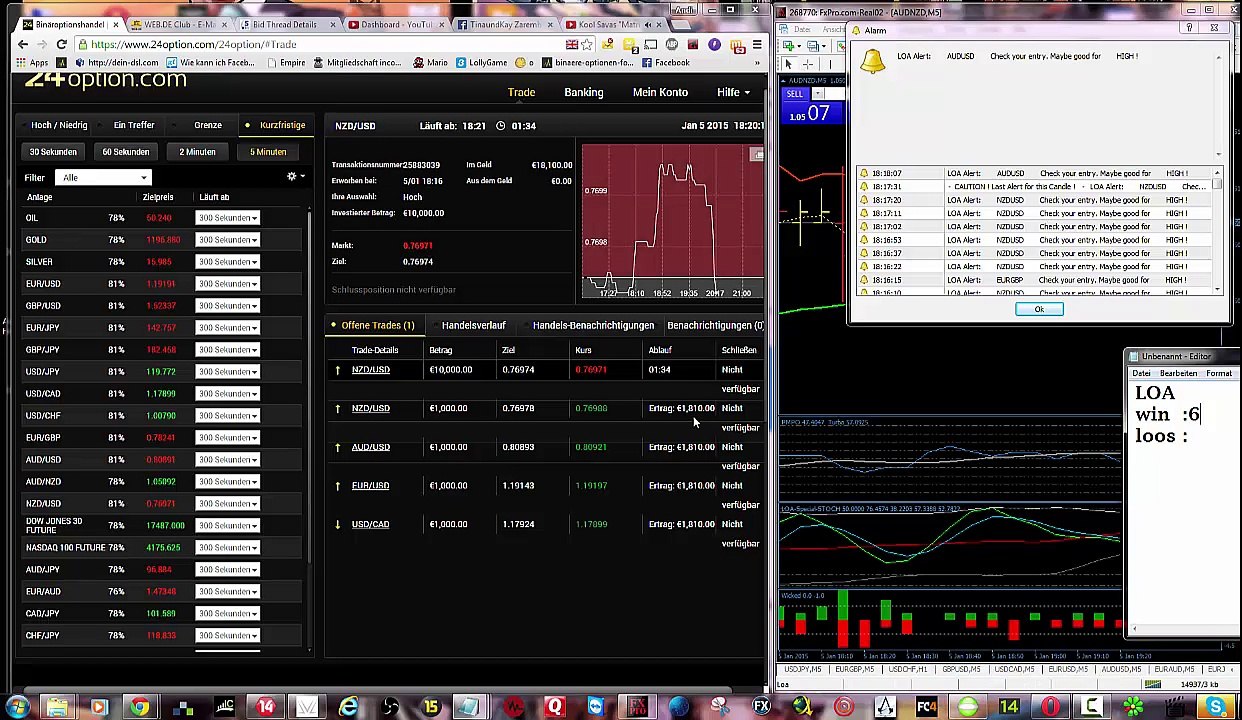Open the CHF/JPY expiry dropdown
1242x720 pixels.
pyautogui.click(x=227, y=636)
